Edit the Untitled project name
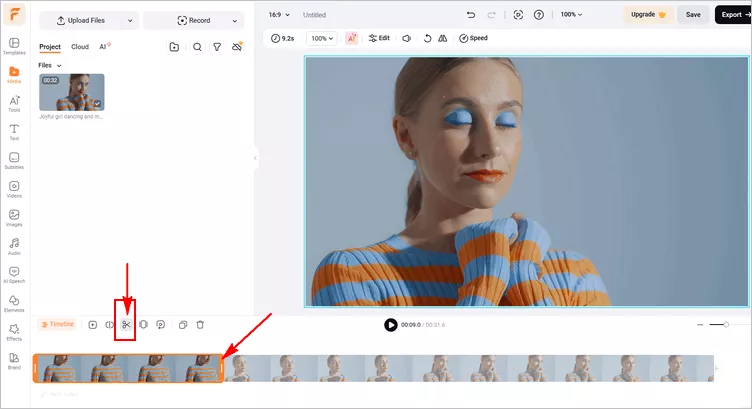Viewport: 752px width, 409px height. coord(314,15)
